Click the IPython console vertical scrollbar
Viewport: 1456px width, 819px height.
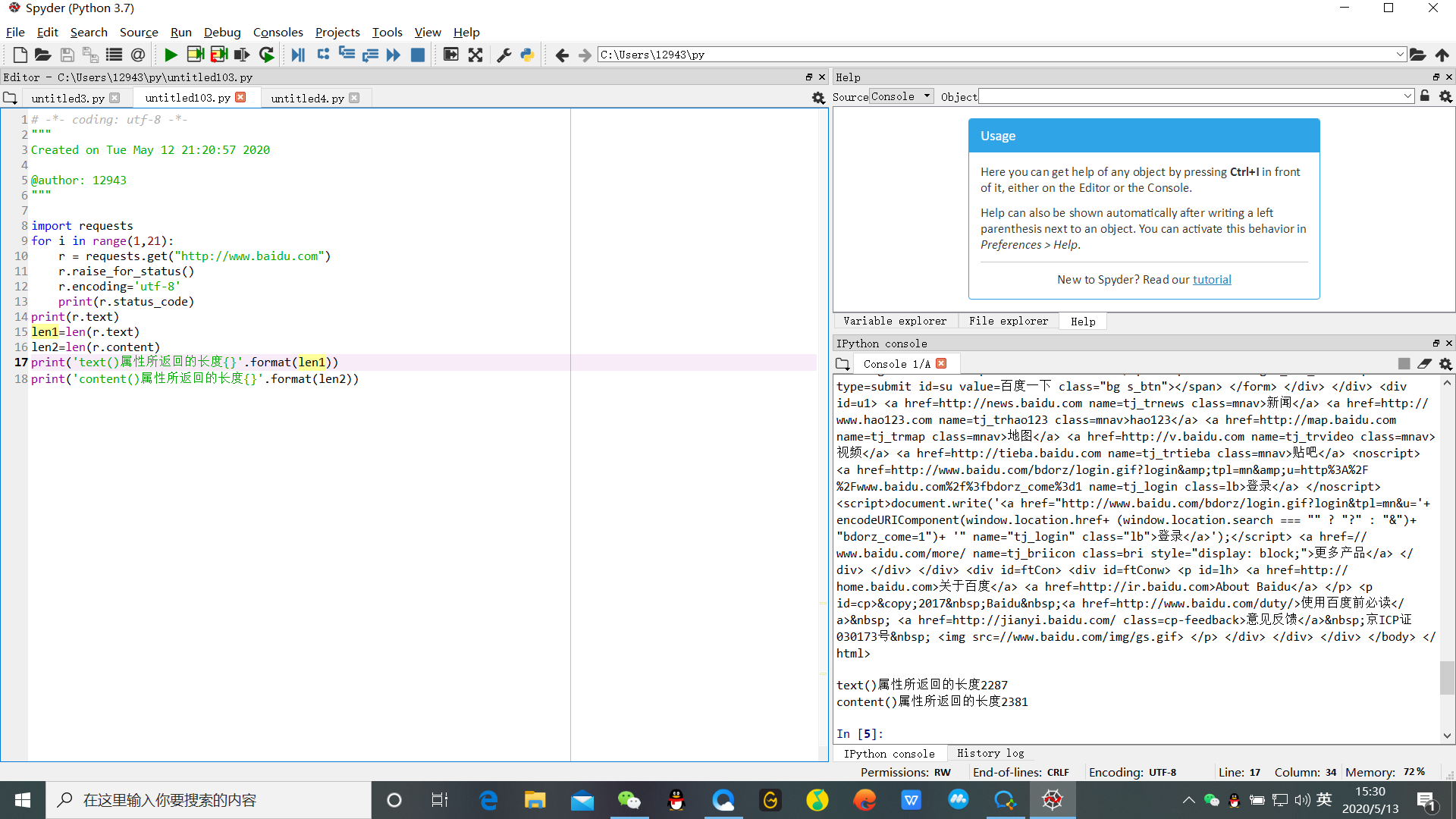click(1447, 677)
